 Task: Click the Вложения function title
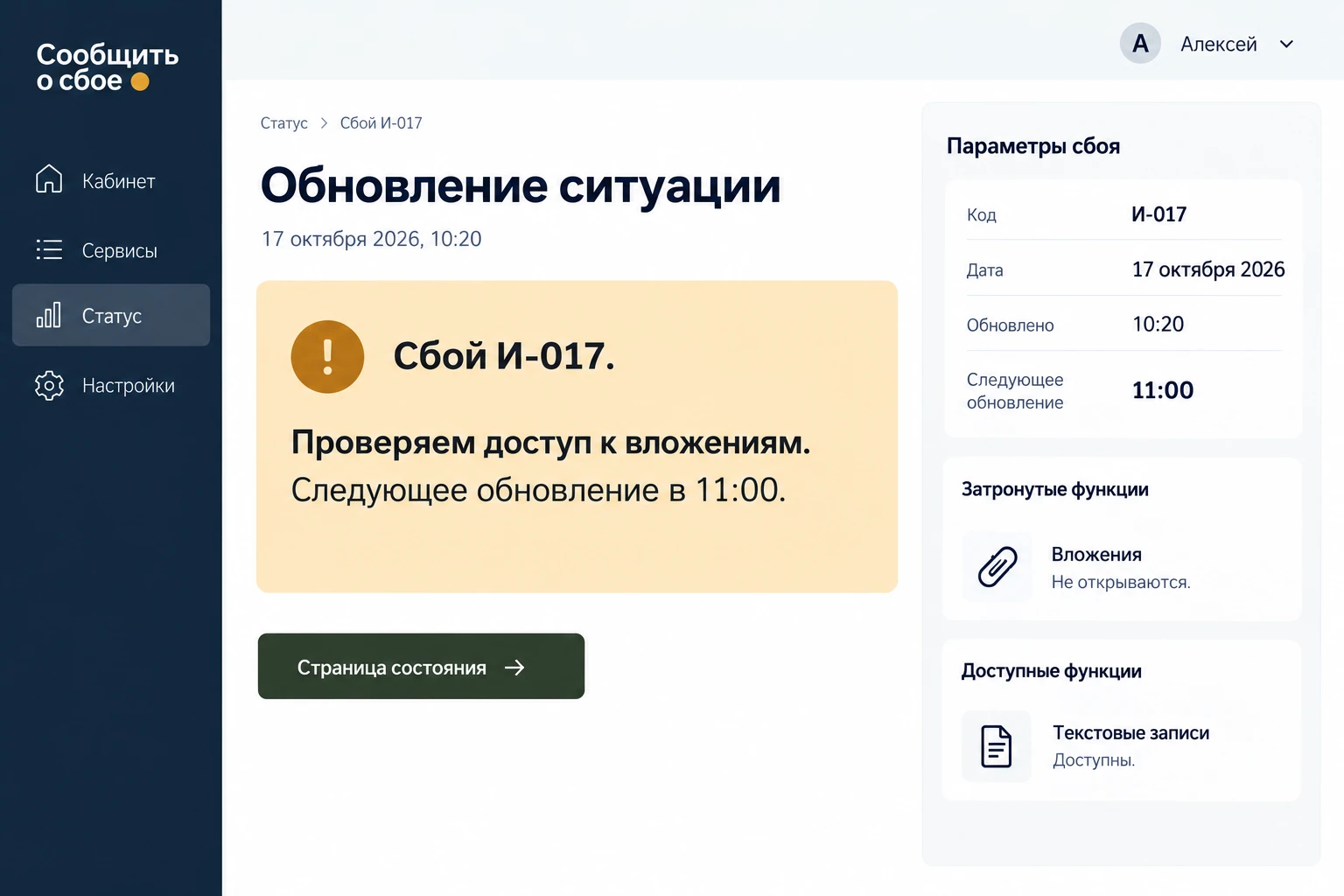1096,555
